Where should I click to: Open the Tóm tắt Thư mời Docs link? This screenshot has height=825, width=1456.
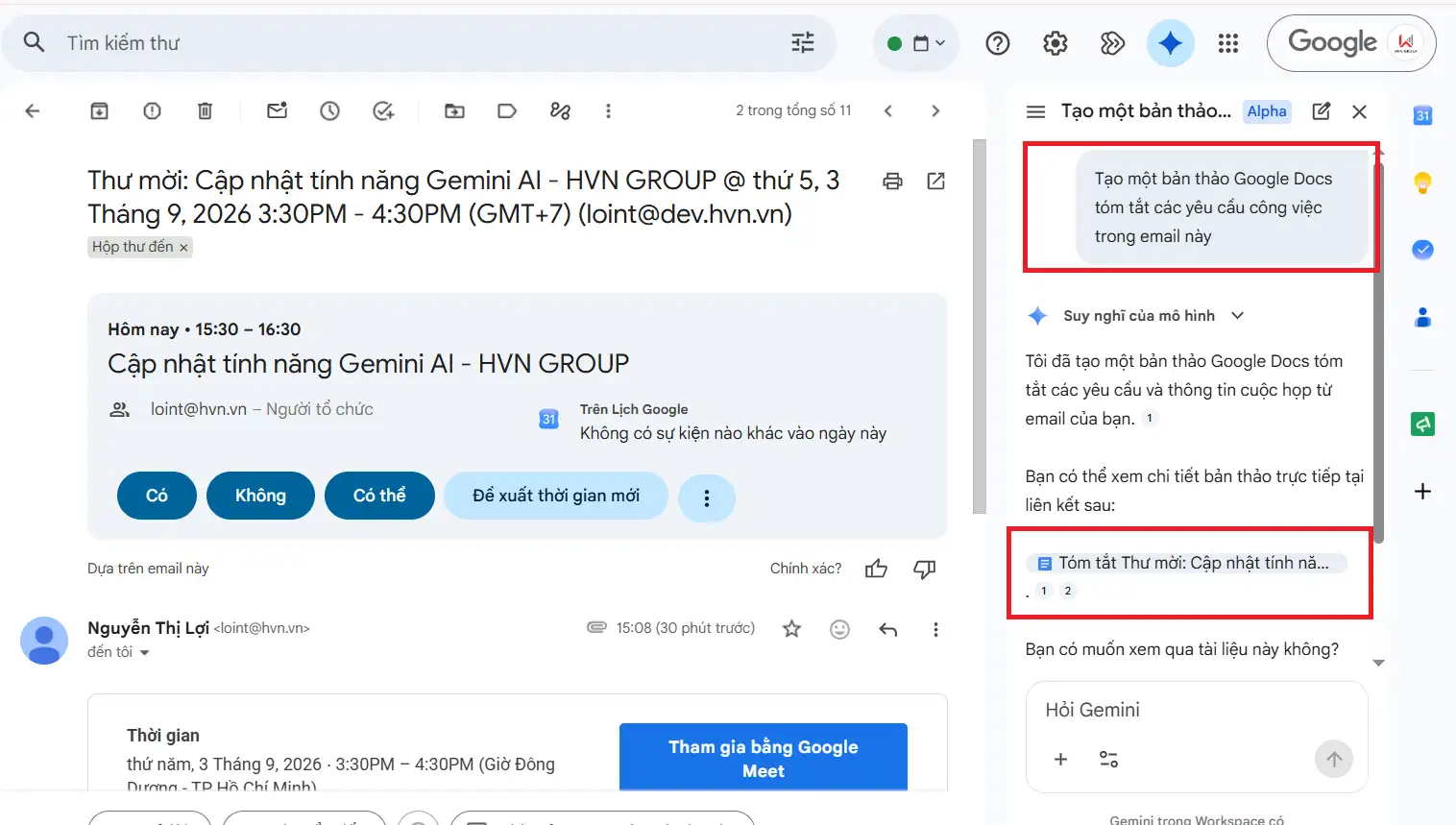click(x=1186, y=563)
